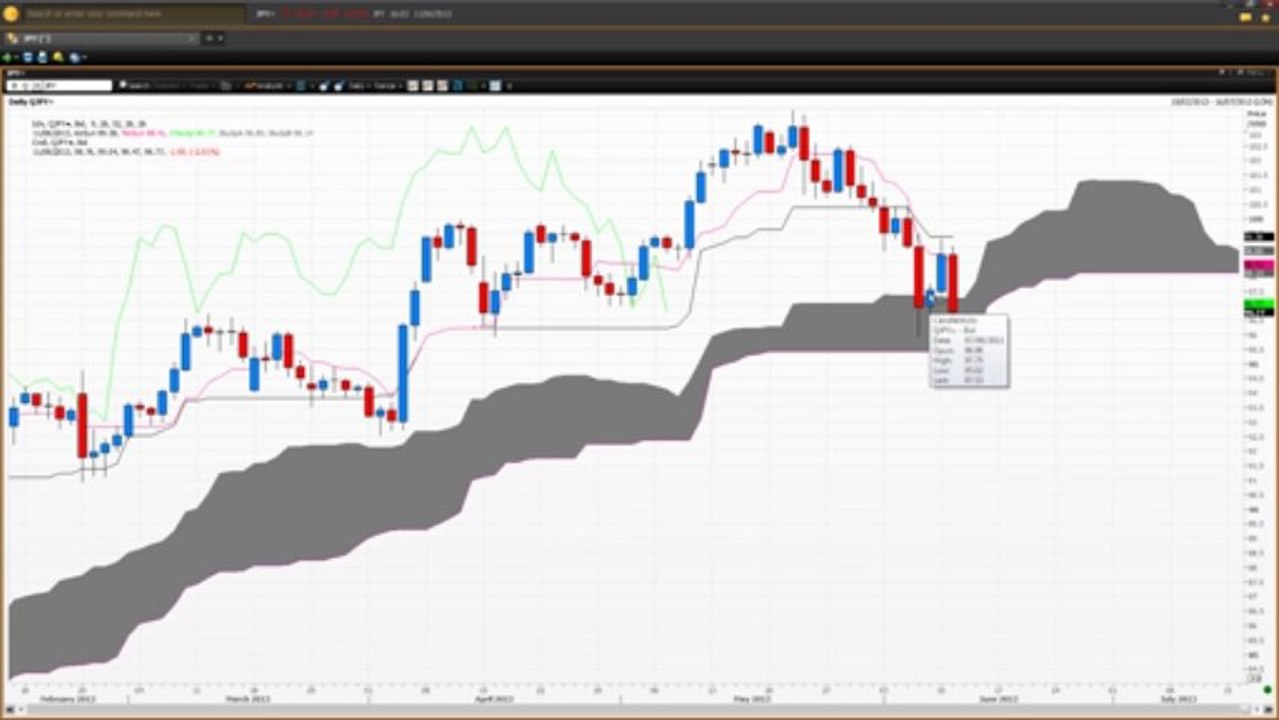Click the candlestick data tooltip box

[x=969, y=351]
